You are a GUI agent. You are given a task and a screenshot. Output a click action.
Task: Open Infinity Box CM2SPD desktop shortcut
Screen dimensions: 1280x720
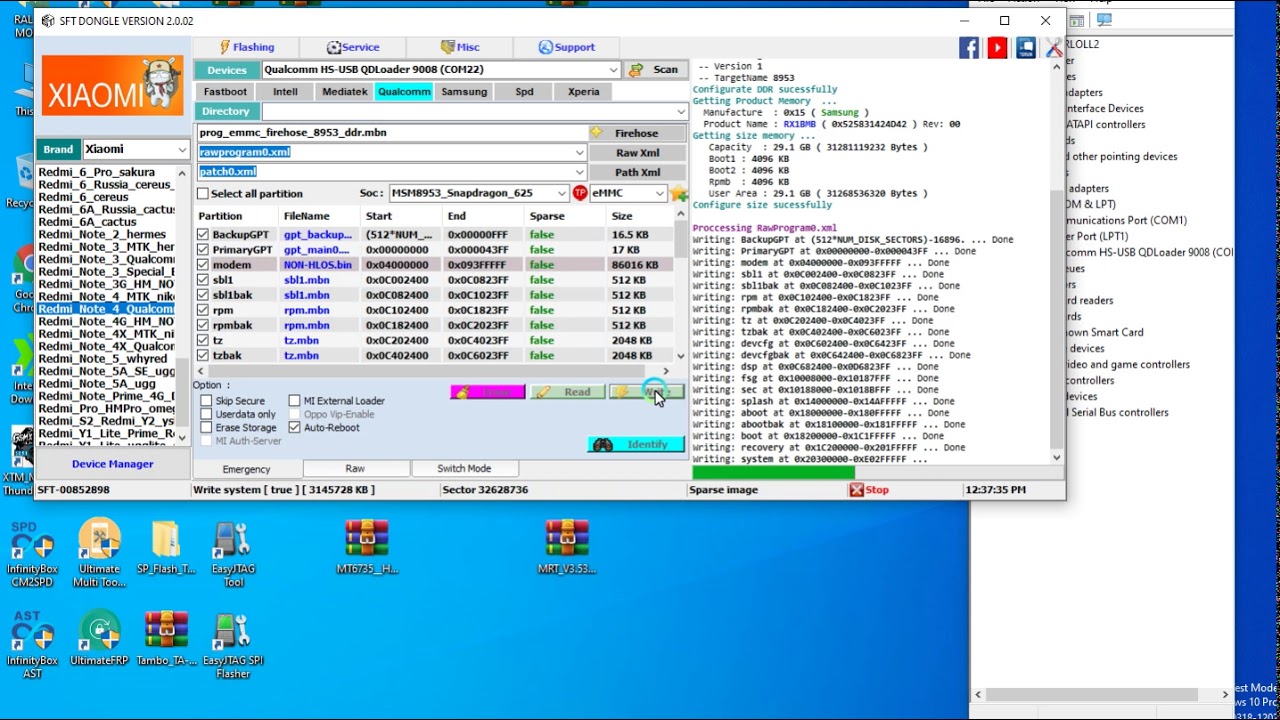(33, 554)
